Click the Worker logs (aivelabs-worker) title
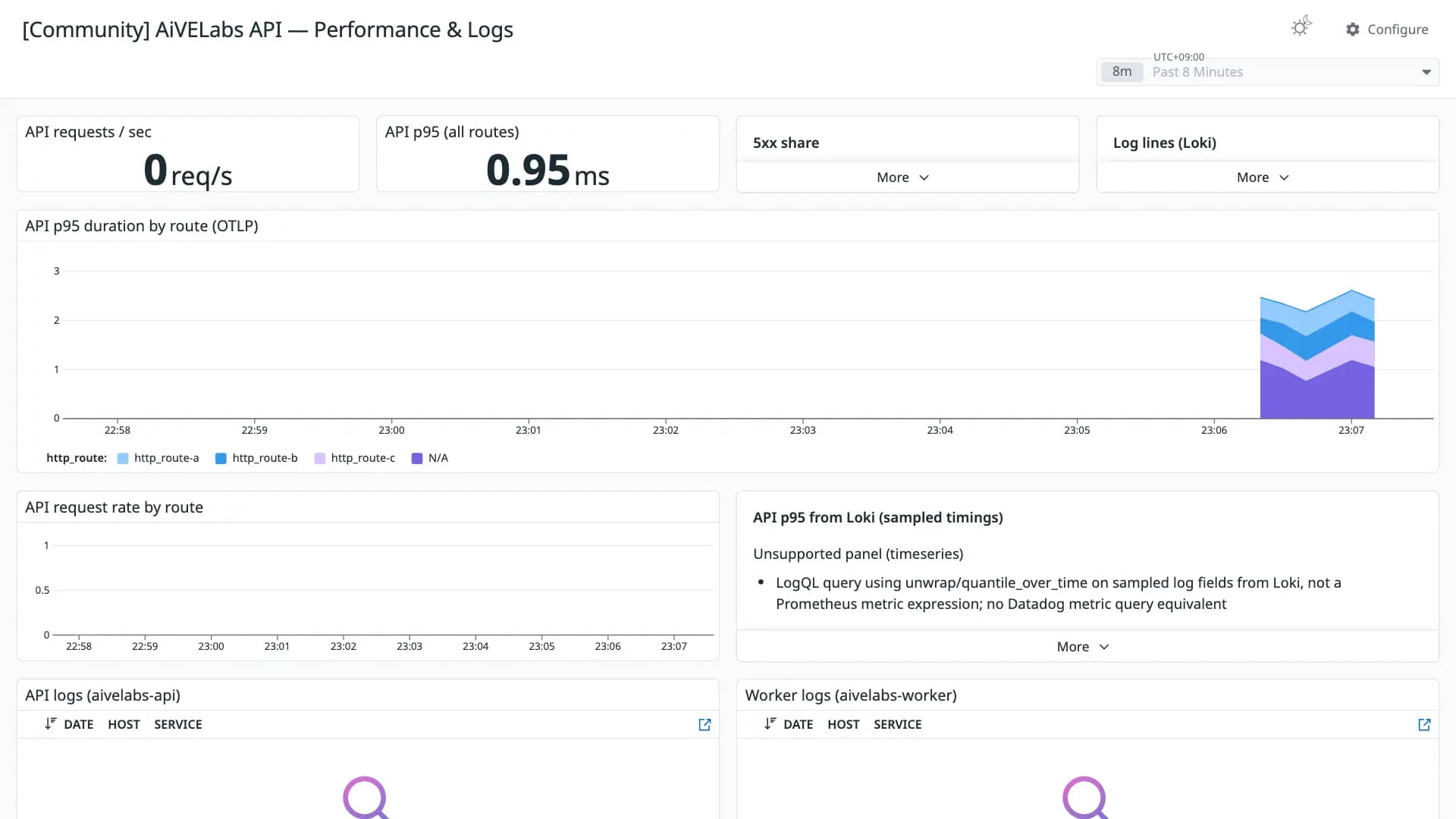The width and height of the screenshot is (1456, 819). (x=851, y=695)
